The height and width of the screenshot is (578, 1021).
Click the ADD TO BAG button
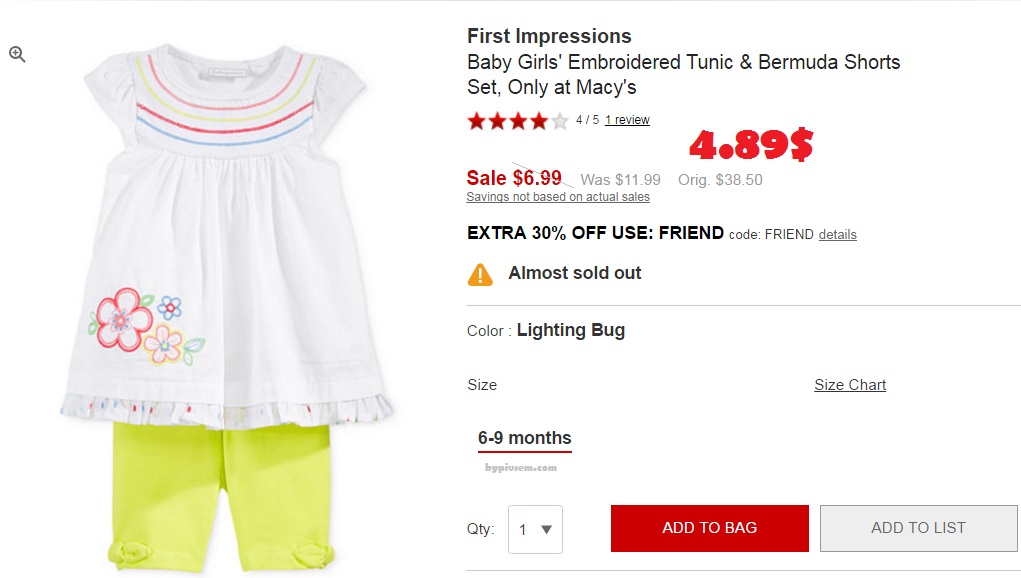tap(709, 528)
